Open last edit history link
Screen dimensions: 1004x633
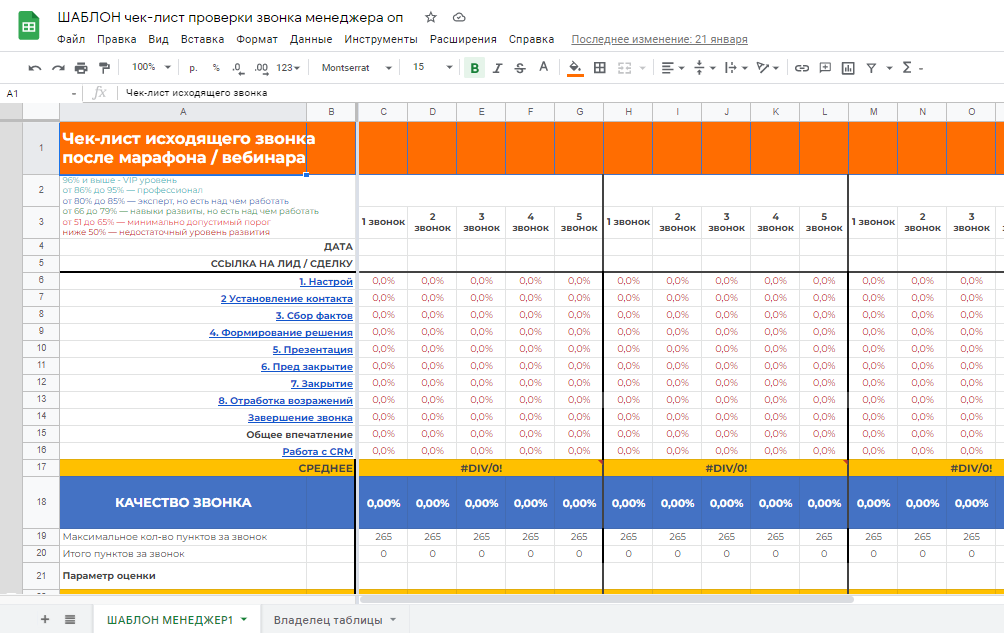click(660, 39)
